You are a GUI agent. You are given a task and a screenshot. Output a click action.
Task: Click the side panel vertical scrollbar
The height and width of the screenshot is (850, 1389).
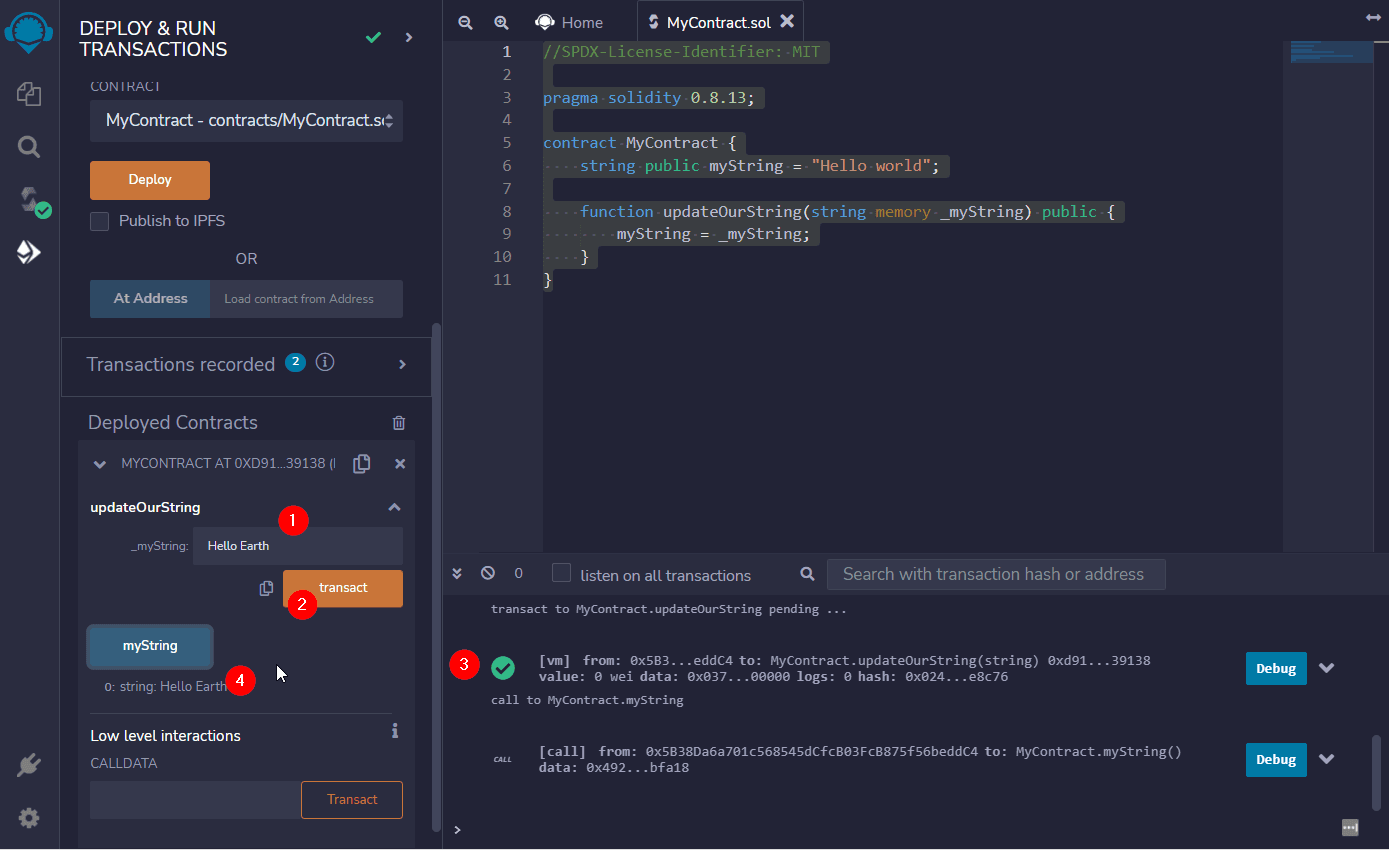[435, 576]
